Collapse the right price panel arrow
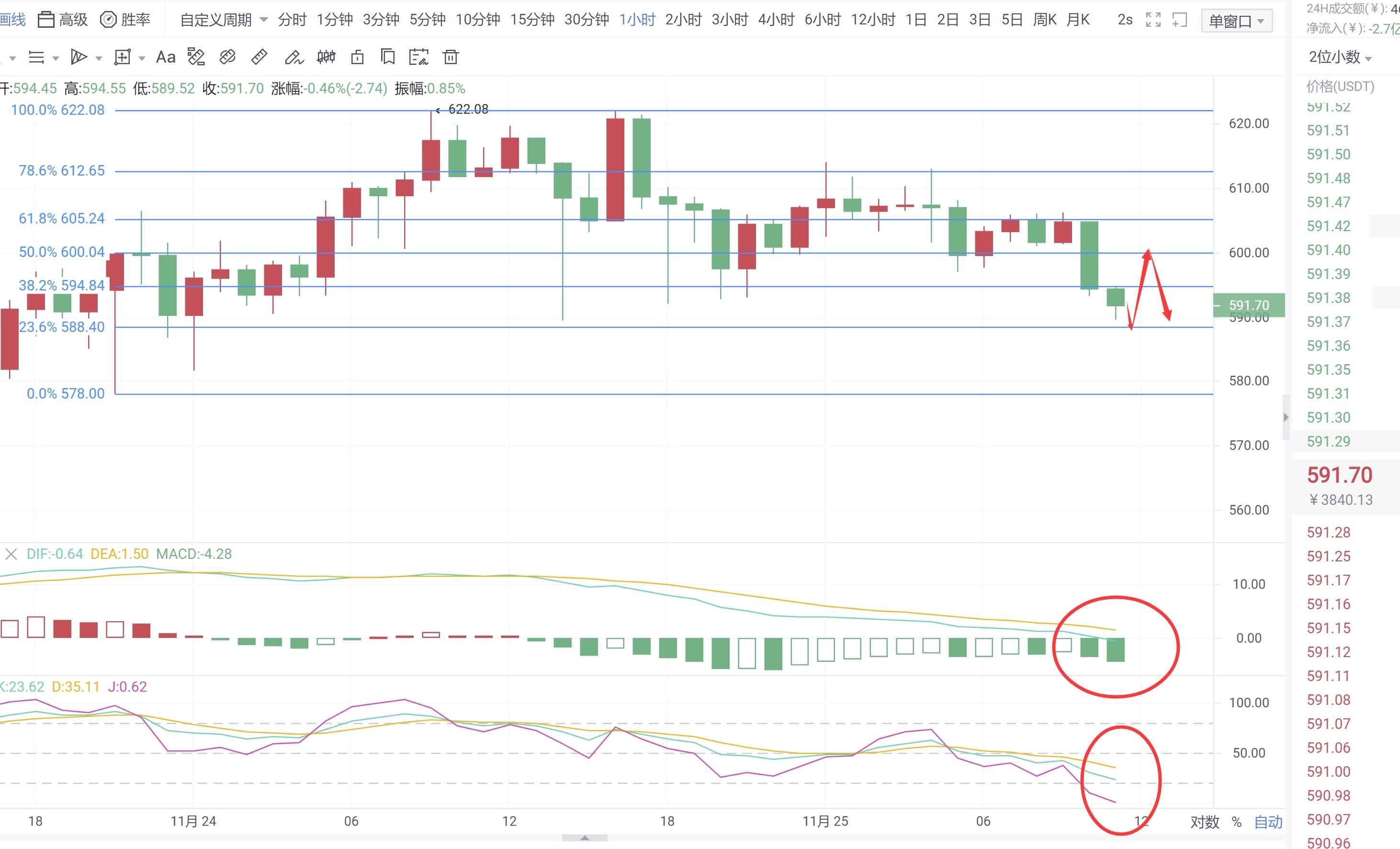1400x849 pixels. click(1286, 417)
